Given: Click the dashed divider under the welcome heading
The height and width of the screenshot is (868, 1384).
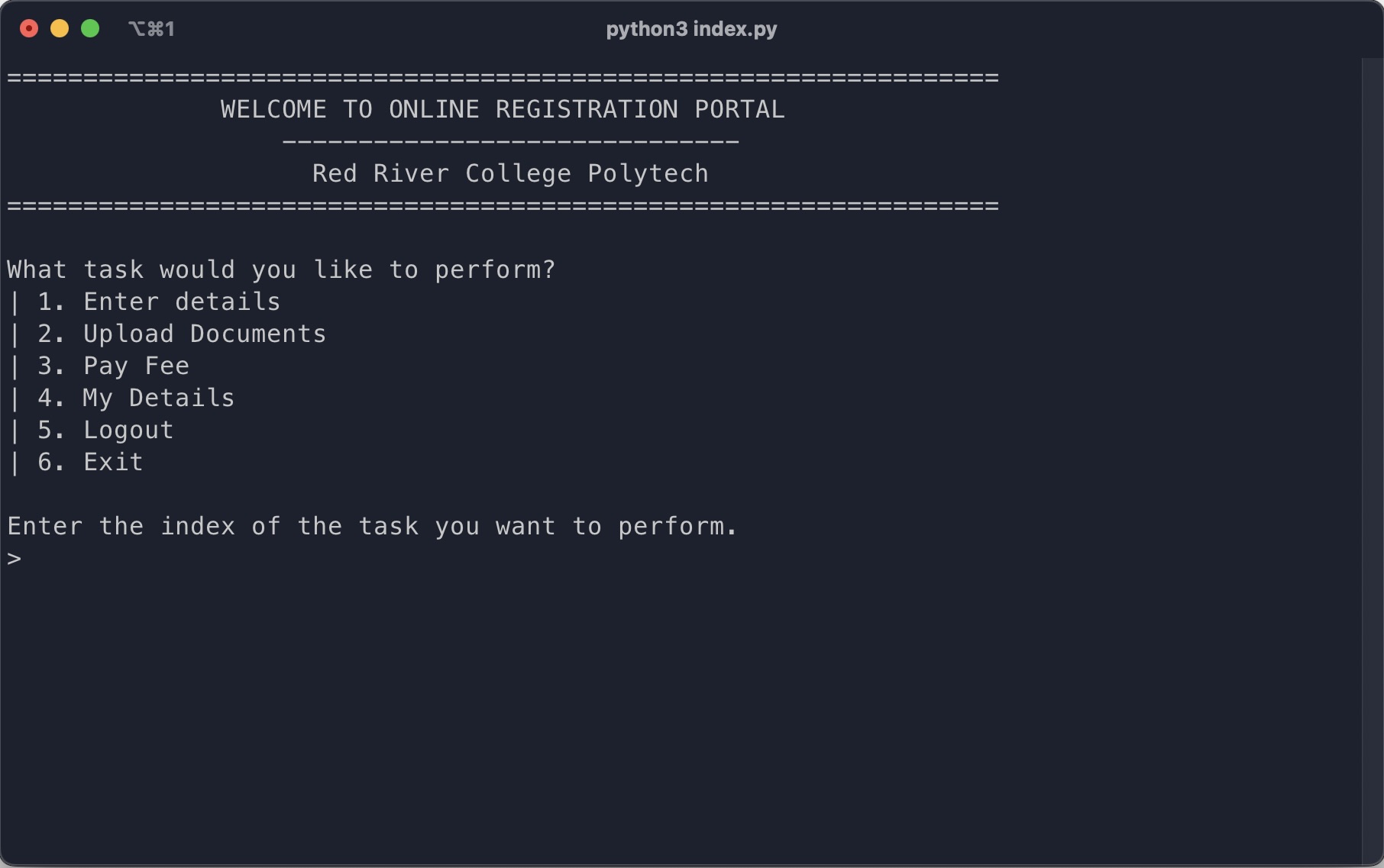Looking at the screenshot, I should (x=510, y=142).
